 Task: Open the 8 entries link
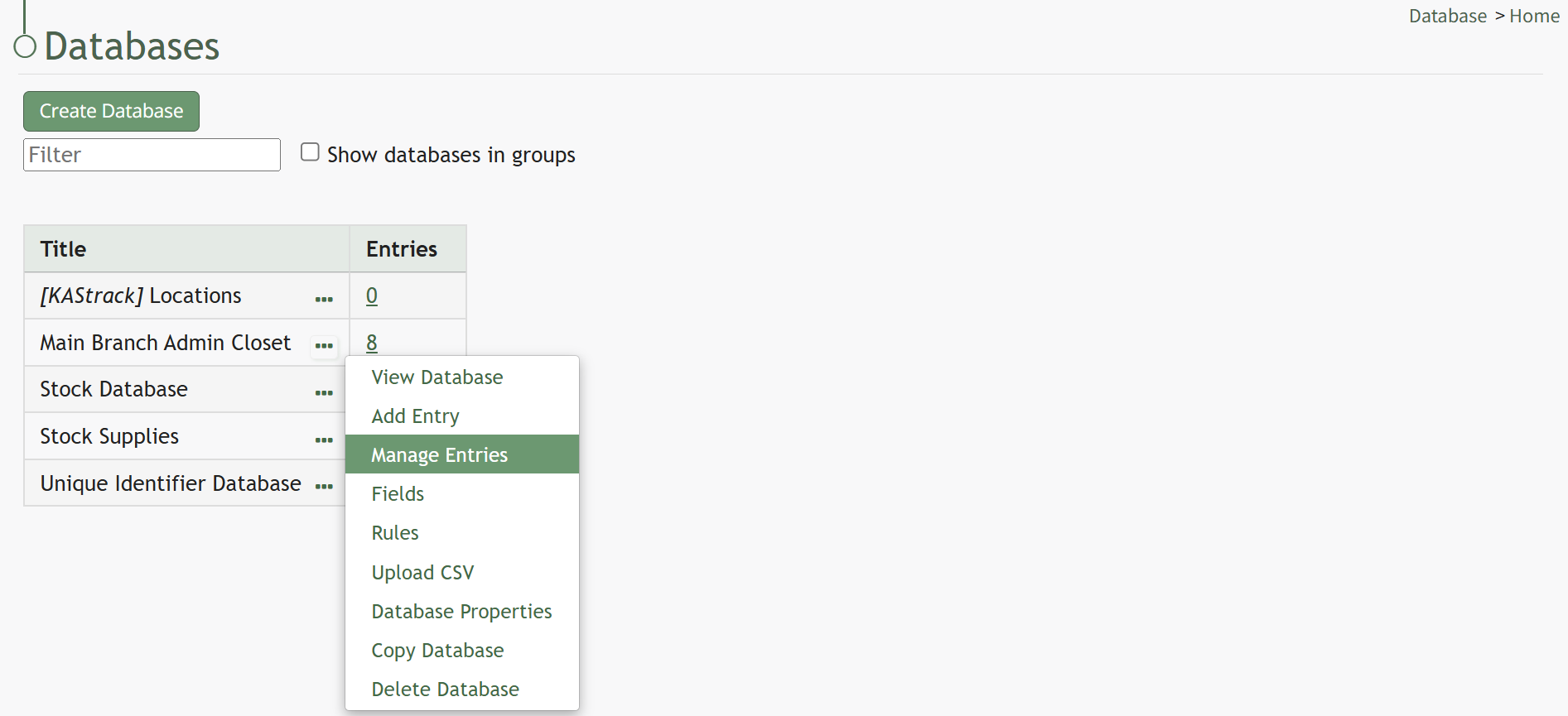click(372, 343)
